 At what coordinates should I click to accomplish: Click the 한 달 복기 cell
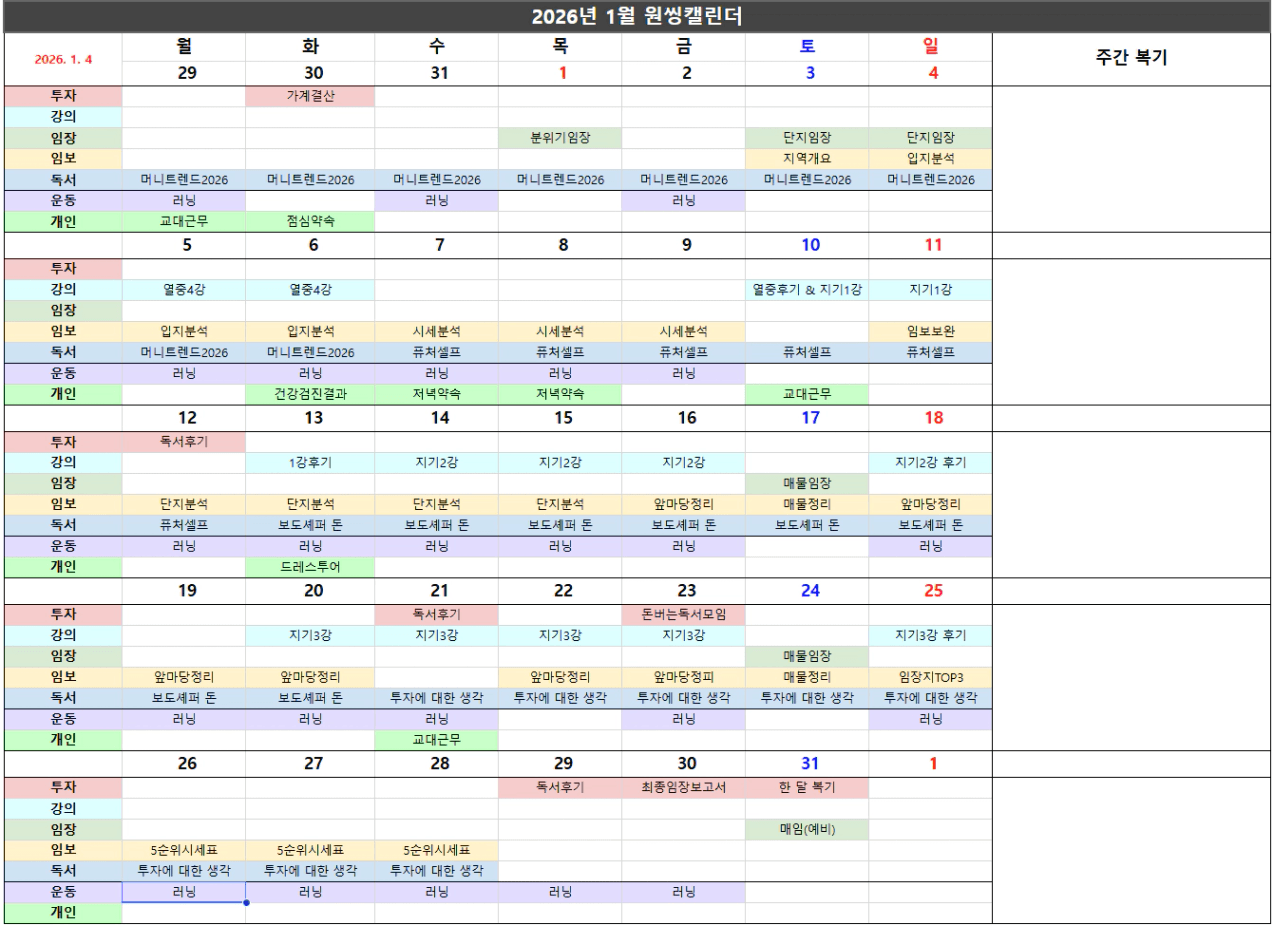point(806,787)
